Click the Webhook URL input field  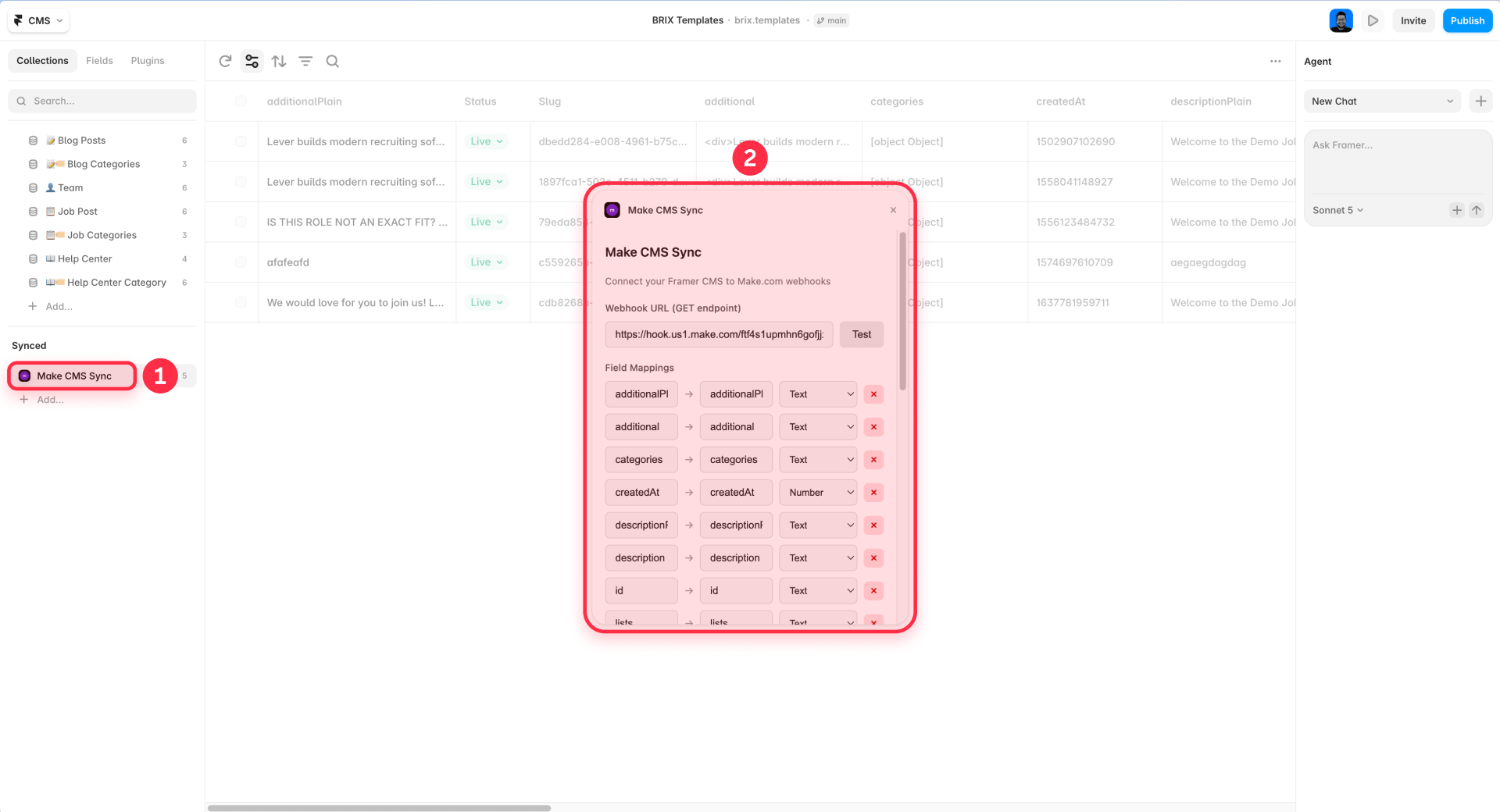click(719, 334)
